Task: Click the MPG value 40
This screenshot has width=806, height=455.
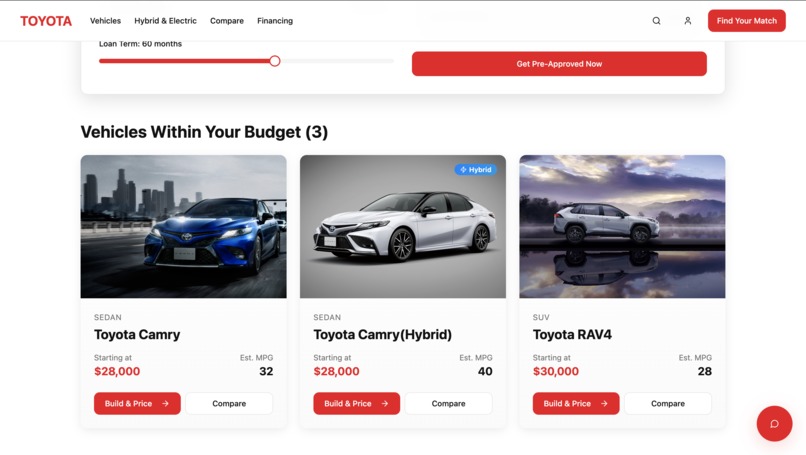Action: tap(485, 371)
